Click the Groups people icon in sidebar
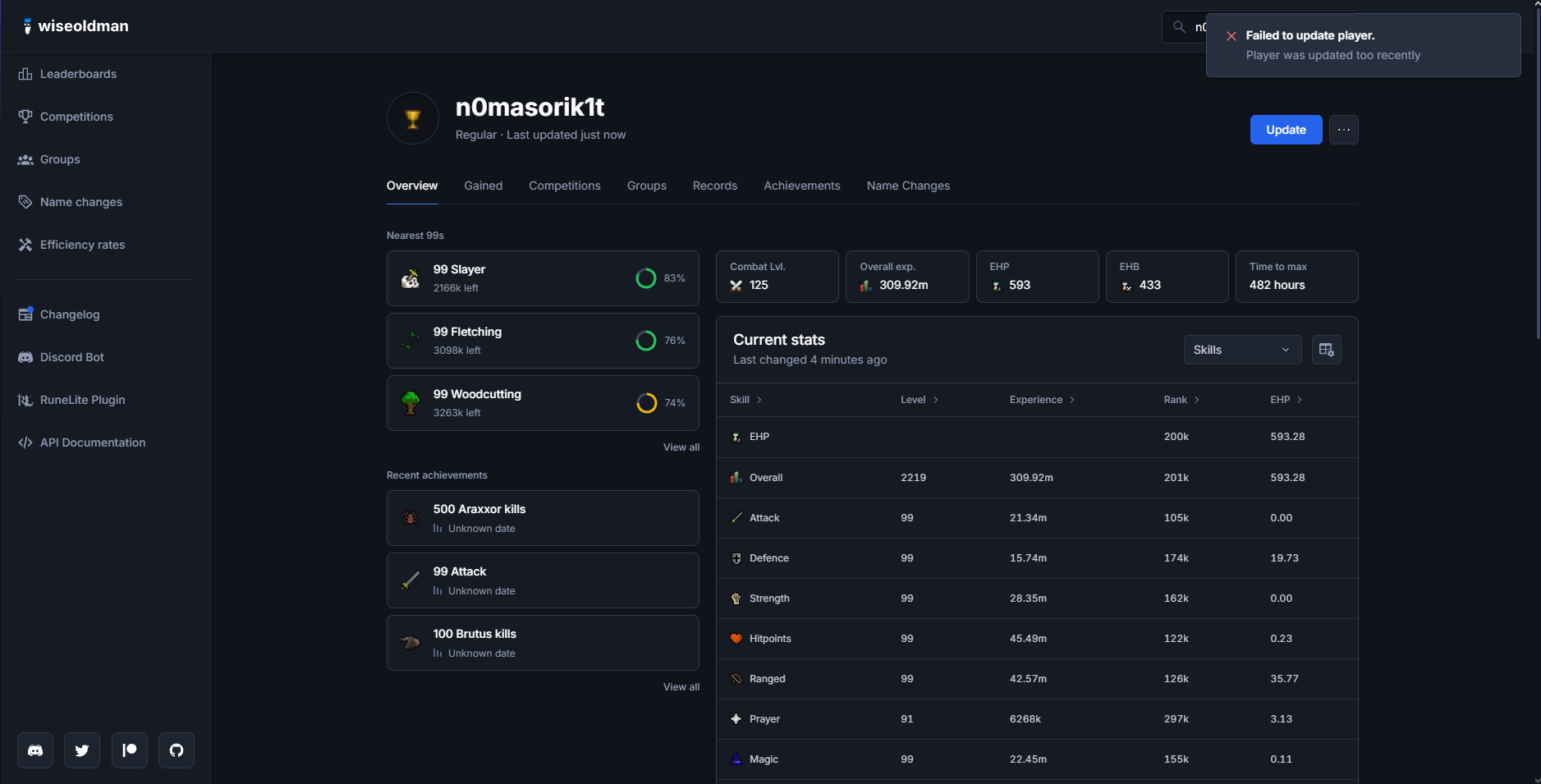Viewport: 1541px width, 784px height. click(x=25, y=159)
